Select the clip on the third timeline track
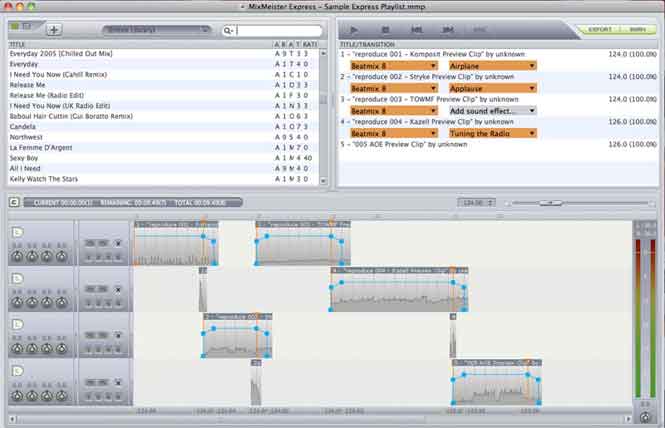Screen dimensions: 665x428 coord(238,336)
